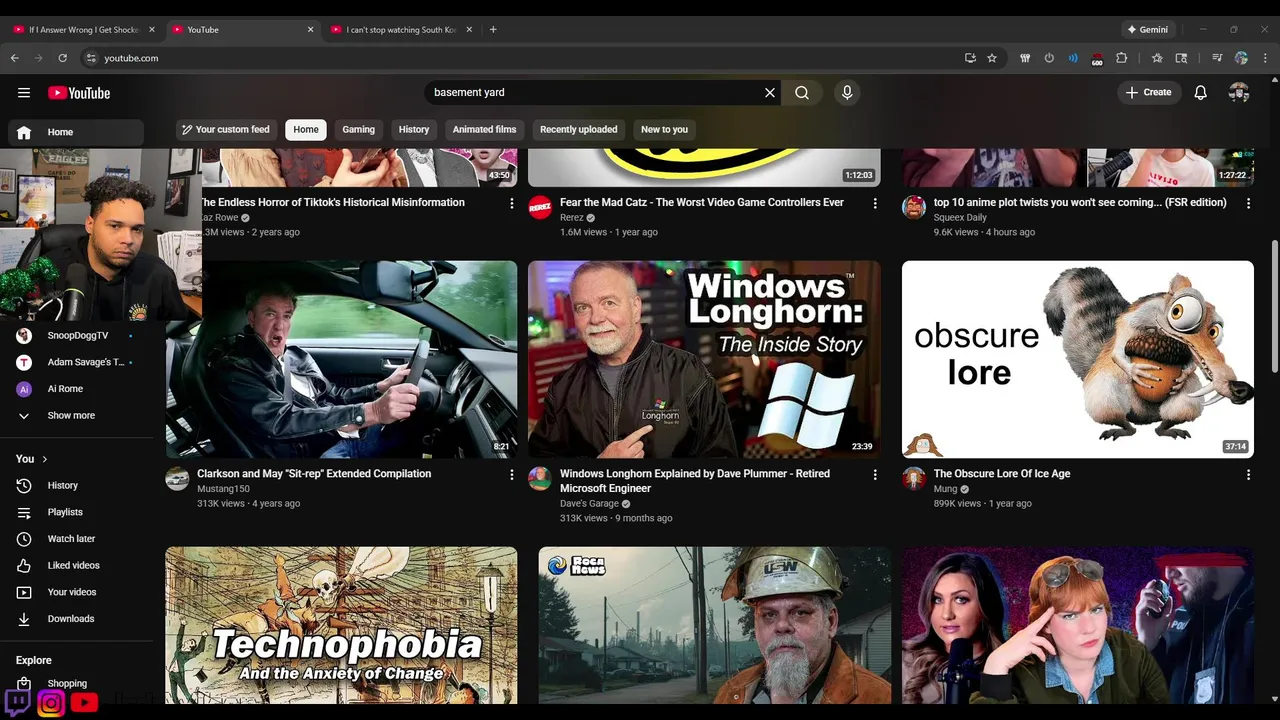Open the YouTube account avatar menu
Viewport: 1280px width, 720px height.
tap(1239, 92)
